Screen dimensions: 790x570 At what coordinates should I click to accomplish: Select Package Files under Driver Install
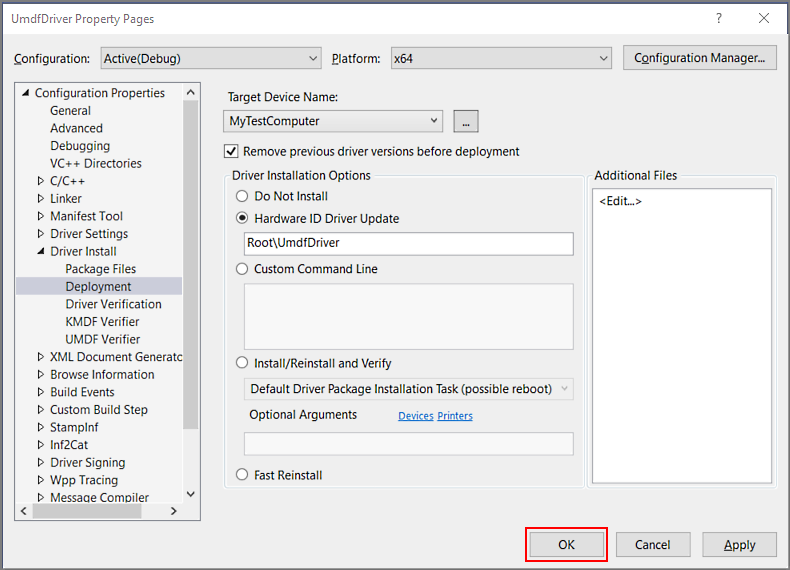(101, 269)
